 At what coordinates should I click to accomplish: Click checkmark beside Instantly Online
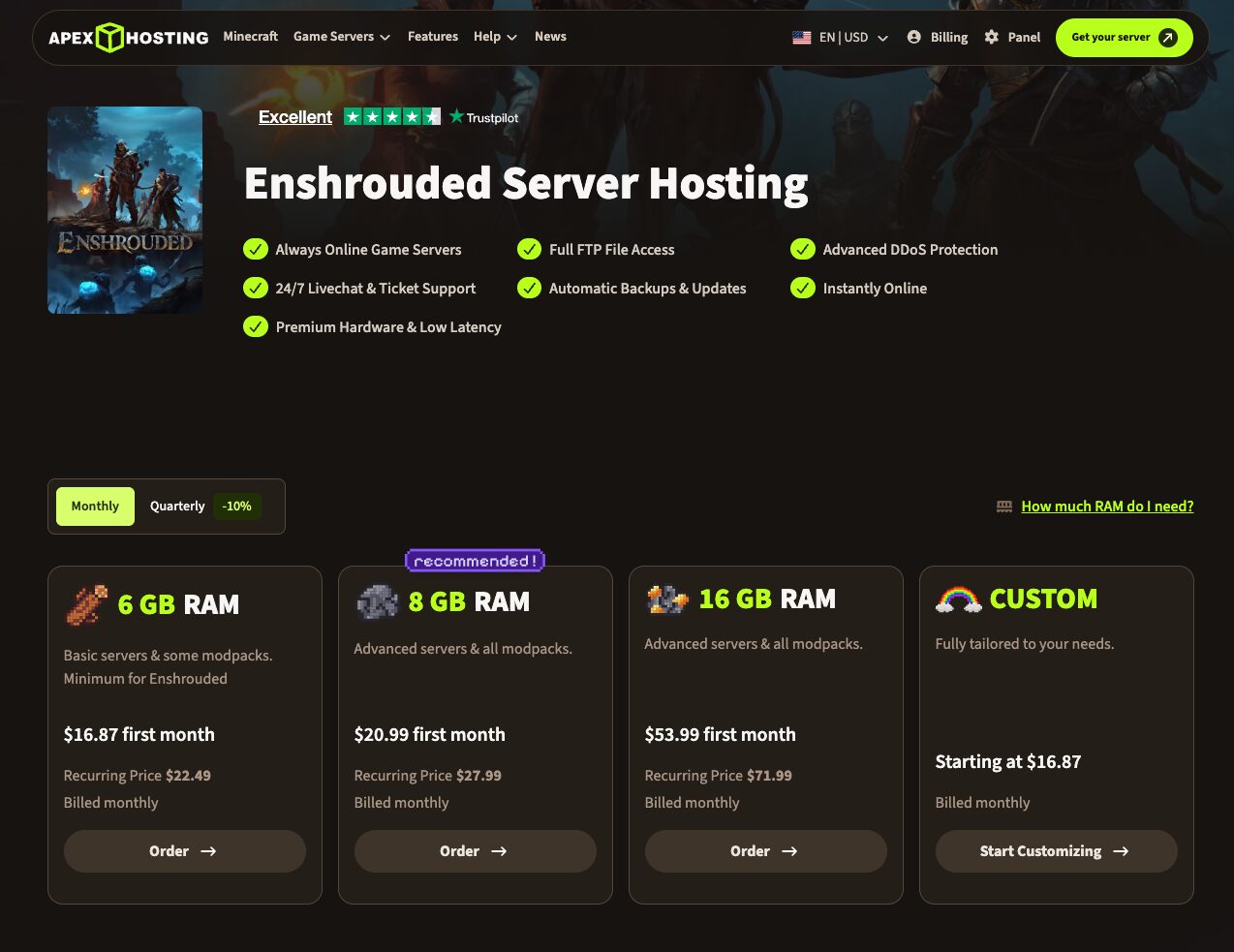(x=803, y=288)
